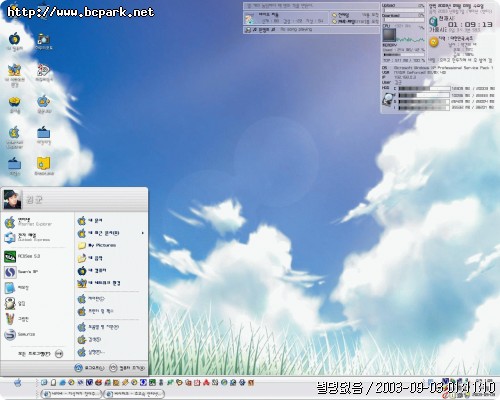Expand the recent documents submenu arrow
Image resolution: width=500 pixels, height=400 pixels.
click(x=143, y=233)
